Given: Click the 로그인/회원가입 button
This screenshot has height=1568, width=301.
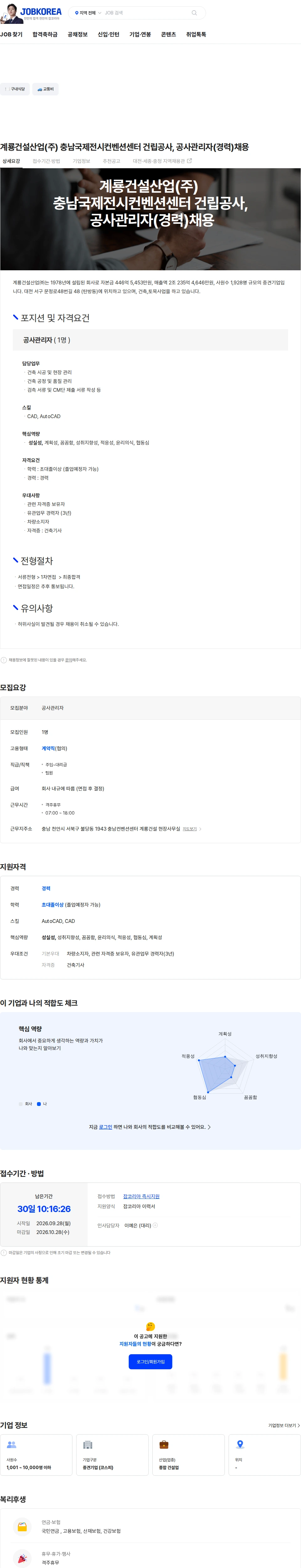Looking at the screenshot, I should 150,1362.
